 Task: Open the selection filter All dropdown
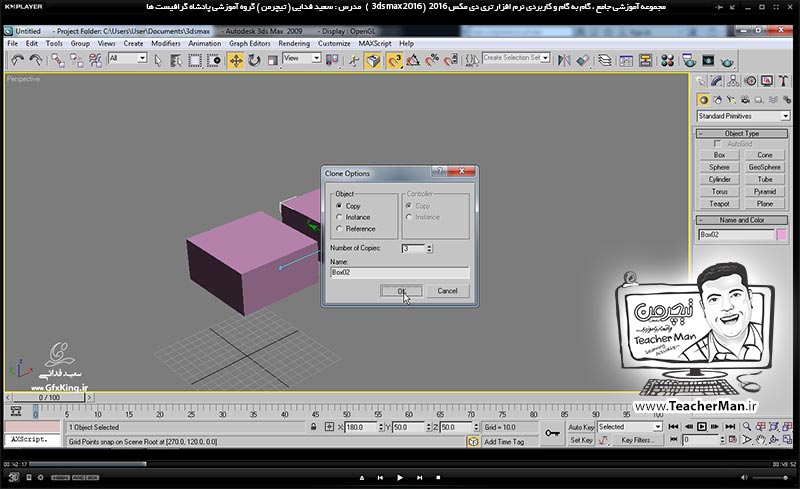[128, 58]
